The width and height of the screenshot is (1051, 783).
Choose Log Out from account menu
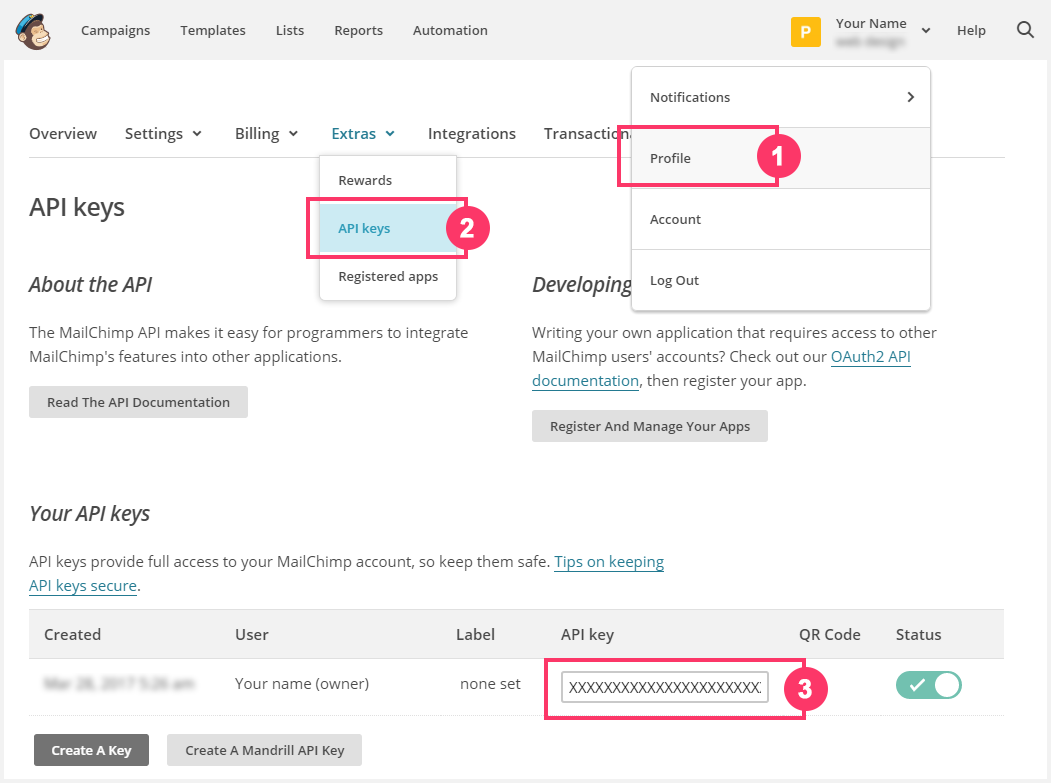tap(780, 280)
